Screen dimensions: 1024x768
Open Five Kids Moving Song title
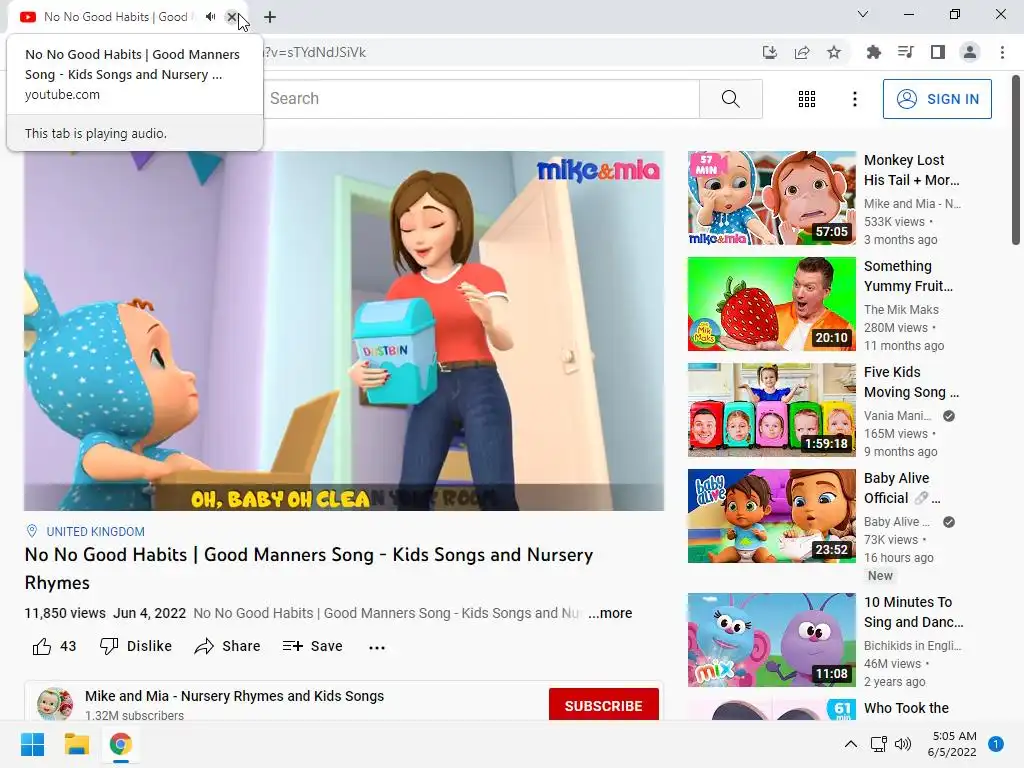pos(911,382)
